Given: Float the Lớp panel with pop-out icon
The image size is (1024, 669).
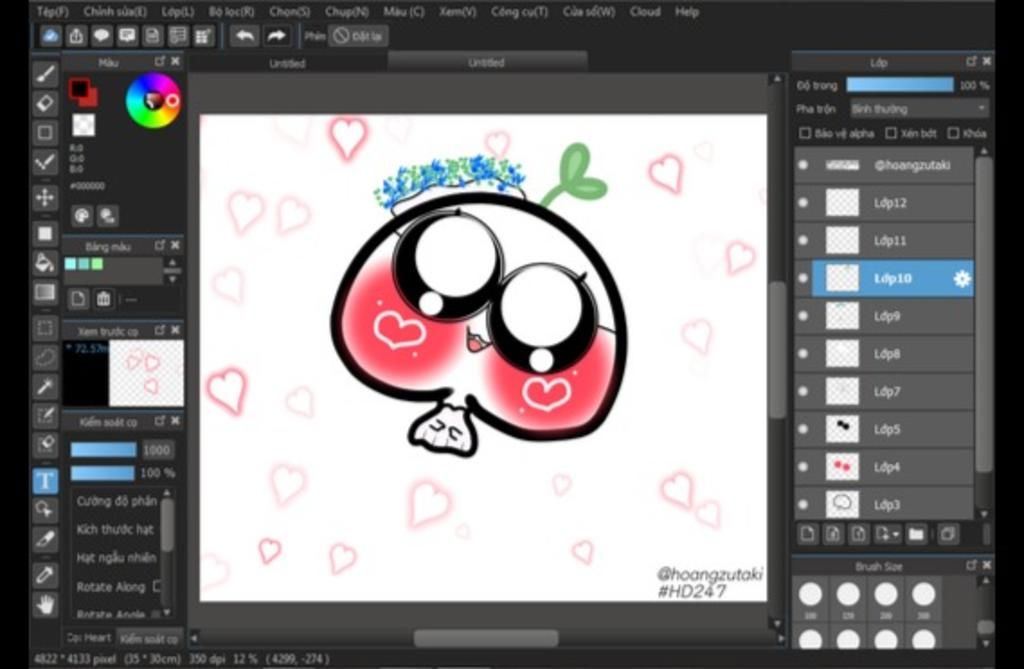Looking at the screenshot, I should (x=971, y=61).
